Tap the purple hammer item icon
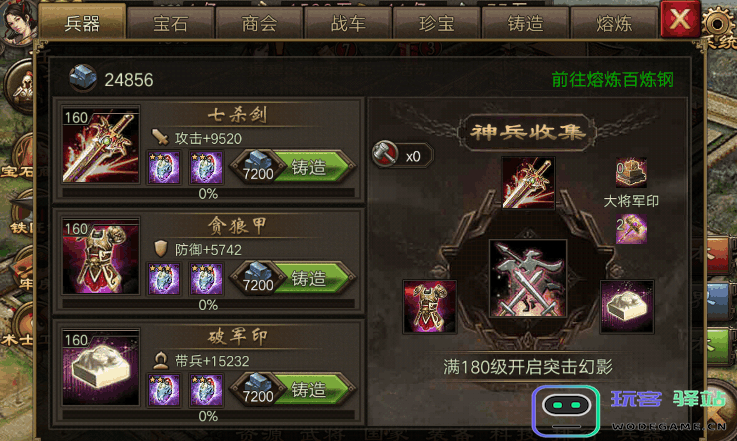 click(631, 229)
